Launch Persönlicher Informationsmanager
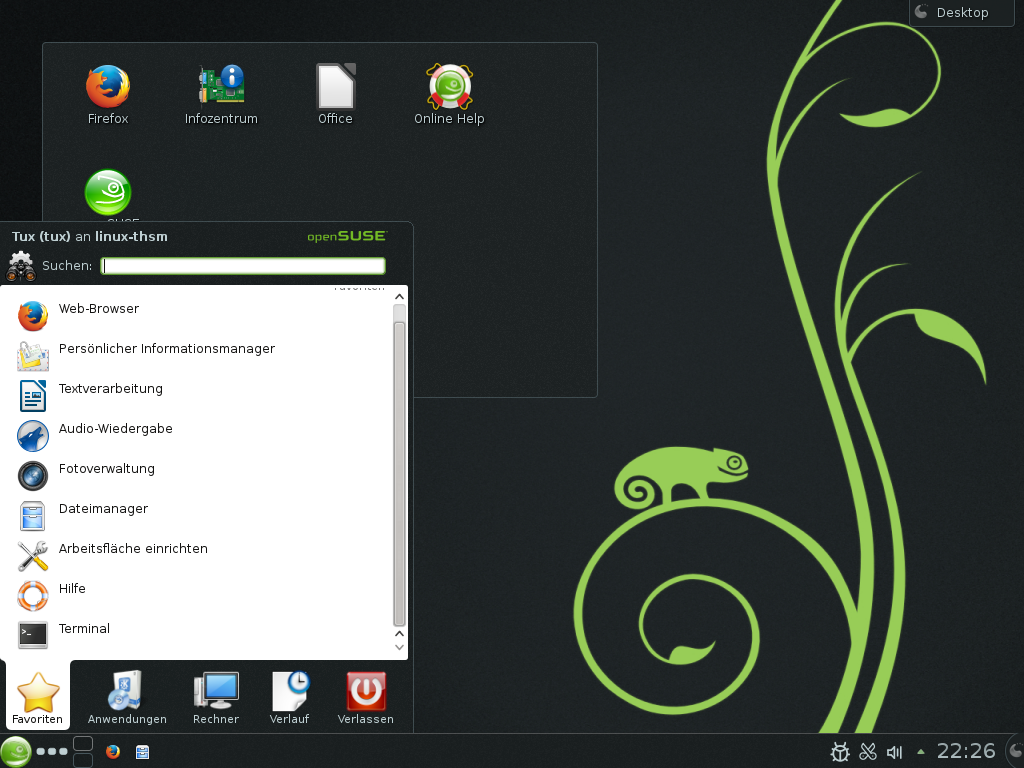1024x768 pixels. [x=166, y=349]
